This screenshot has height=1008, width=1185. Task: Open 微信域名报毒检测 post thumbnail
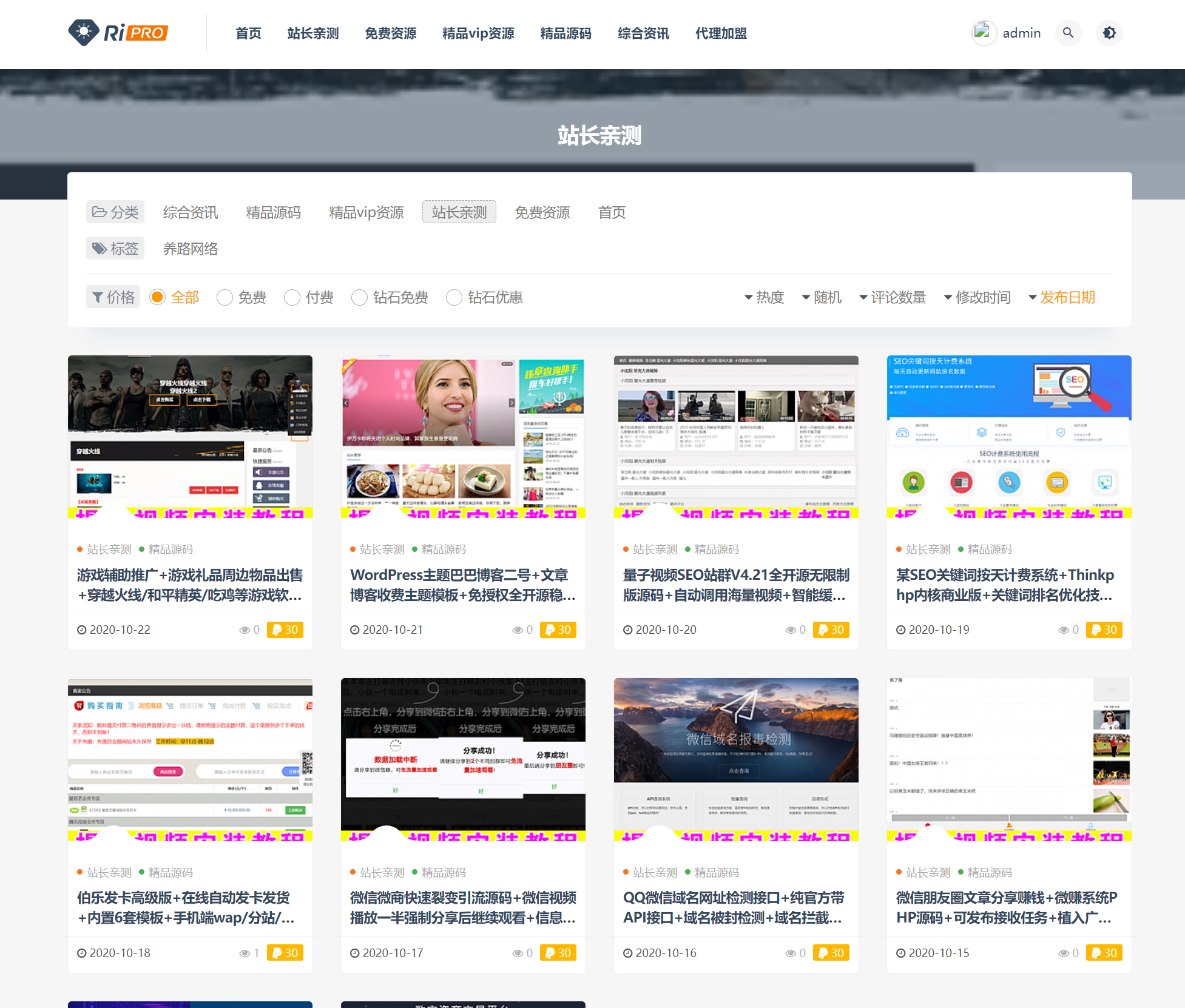736,759
